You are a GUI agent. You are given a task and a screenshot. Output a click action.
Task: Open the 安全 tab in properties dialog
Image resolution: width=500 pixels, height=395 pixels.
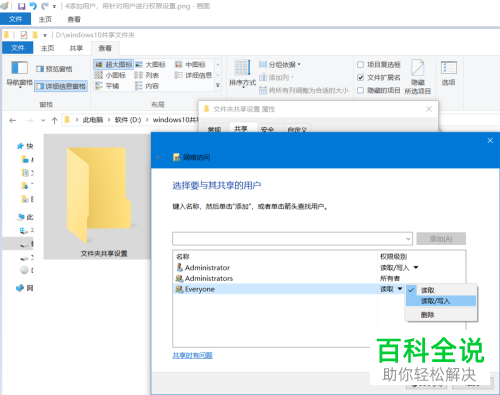[x=267, y=129]
